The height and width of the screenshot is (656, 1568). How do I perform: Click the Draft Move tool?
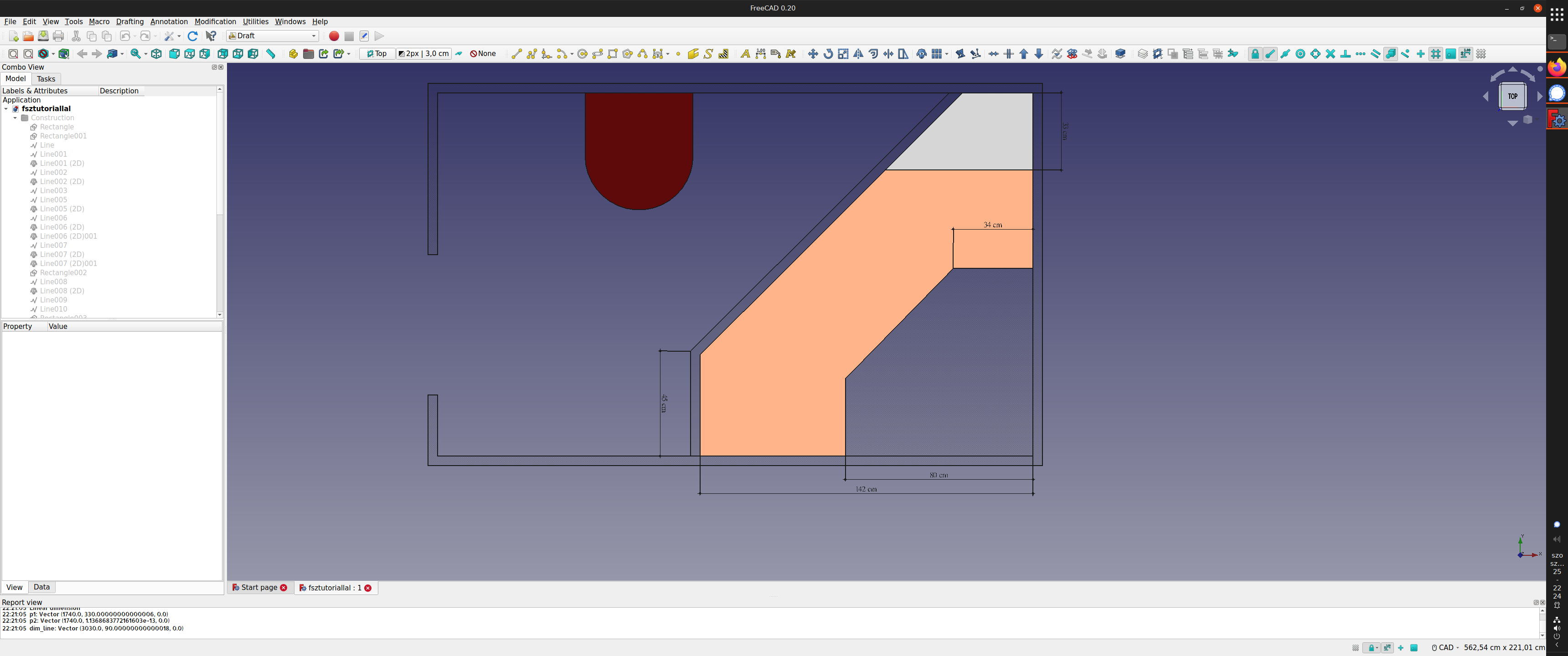pos(813,54)
